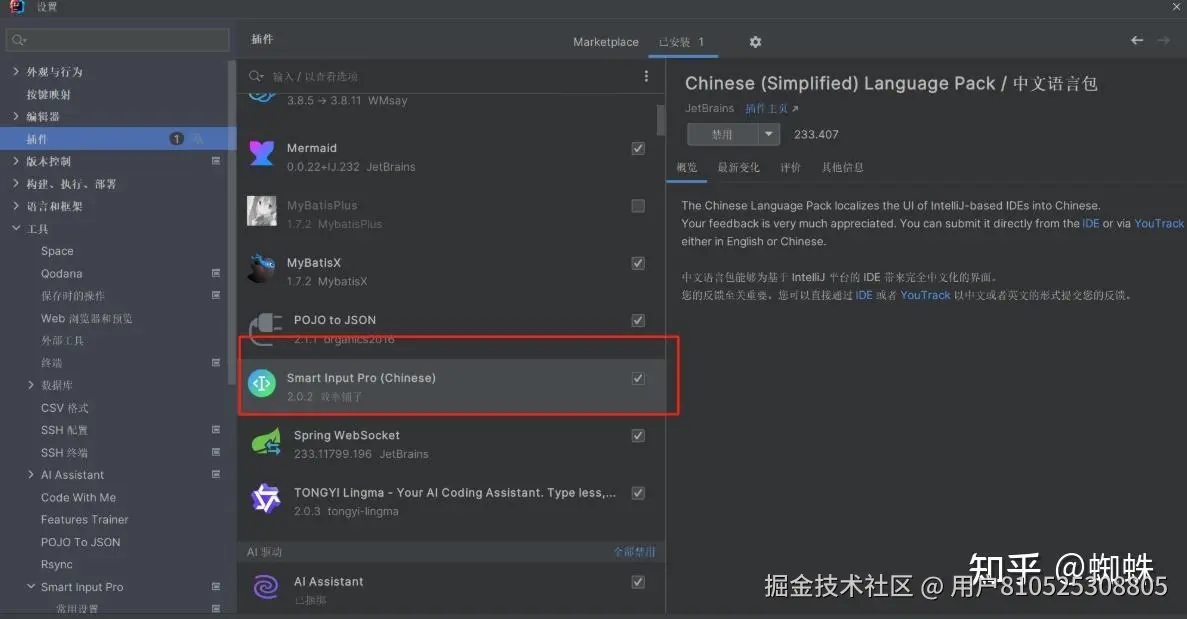Disable the Mermaid plugin checkbox
1187x619 pixels.
tap(638, 148)
